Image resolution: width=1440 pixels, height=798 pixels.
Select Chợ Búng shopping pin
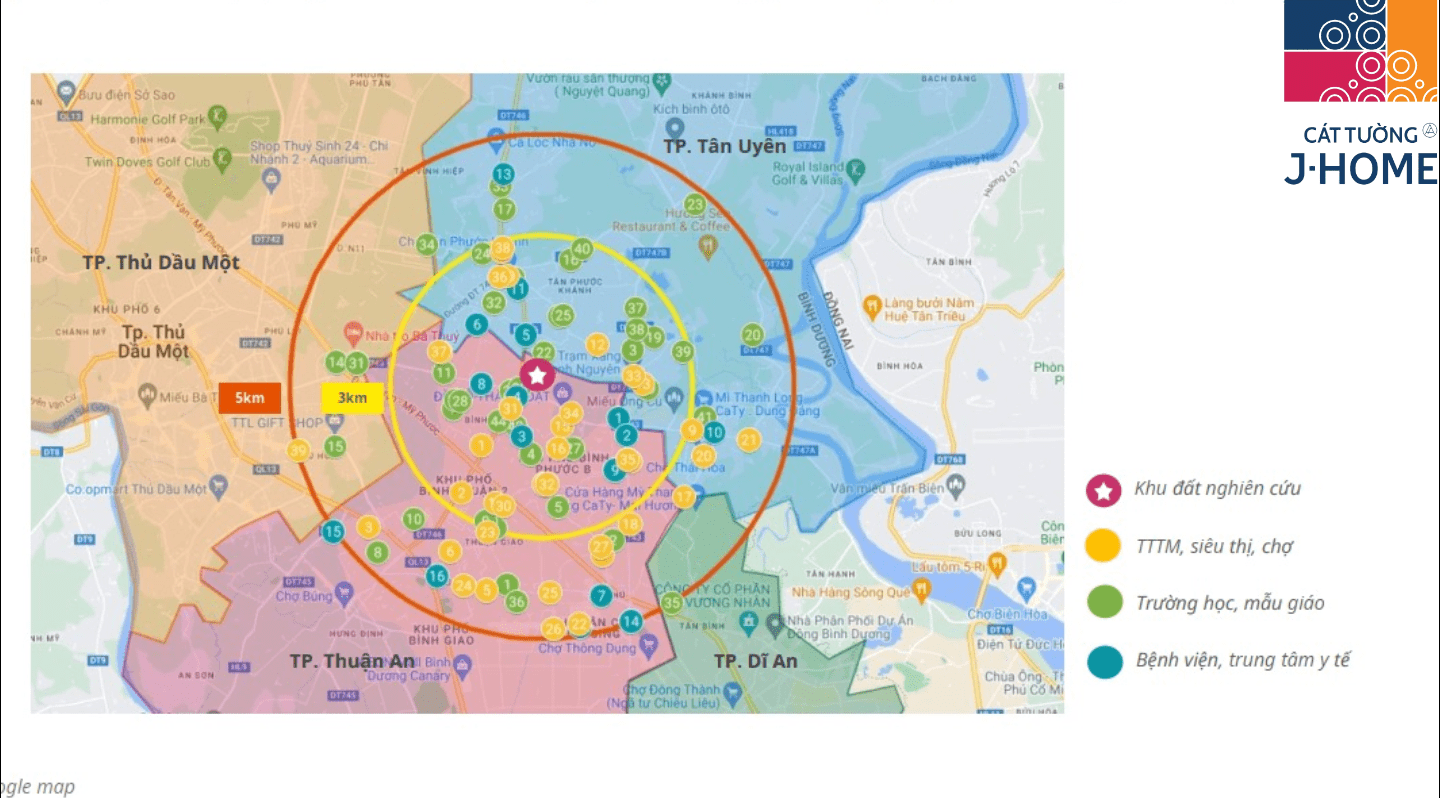pyautogui.click(x=345, y=594)
